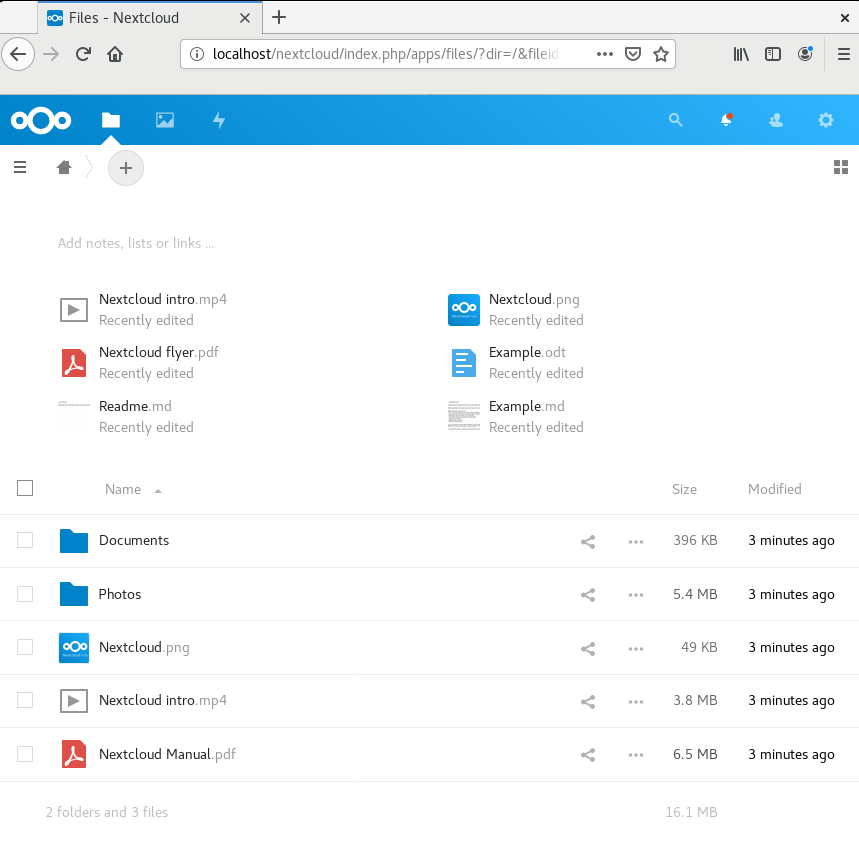Tick the select all files checkbox

point(25,488)
